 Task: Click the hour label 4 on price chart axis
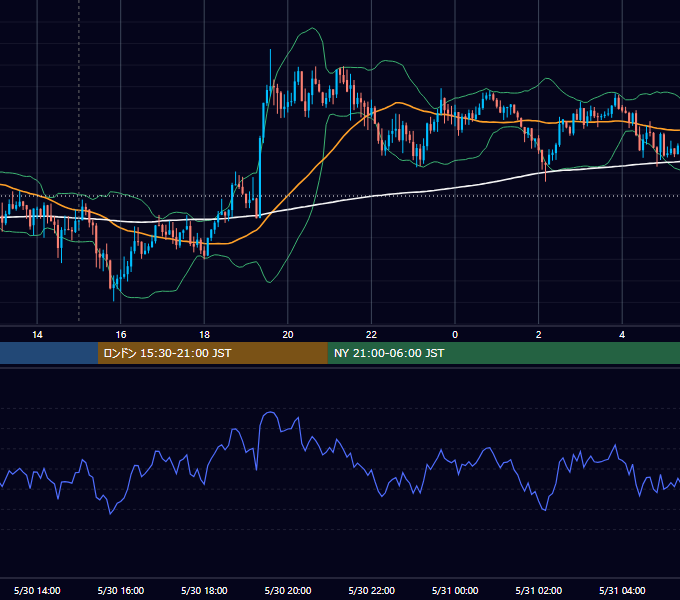[x=622, y=335]
